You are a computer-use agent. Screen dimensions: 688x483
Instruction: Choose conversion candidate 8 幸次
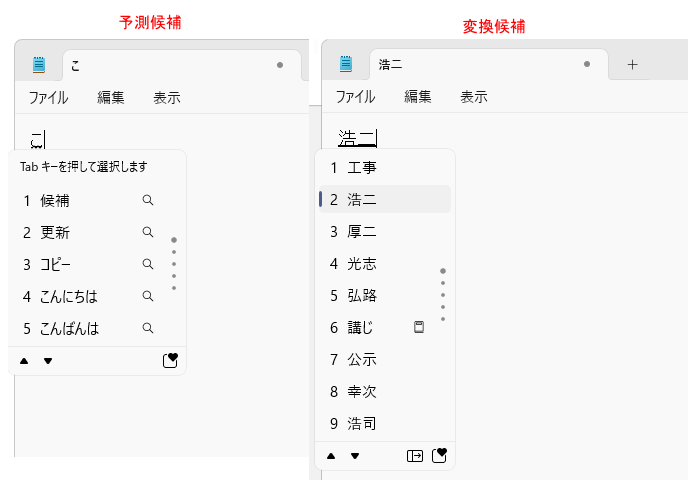(x=385, y=391)
